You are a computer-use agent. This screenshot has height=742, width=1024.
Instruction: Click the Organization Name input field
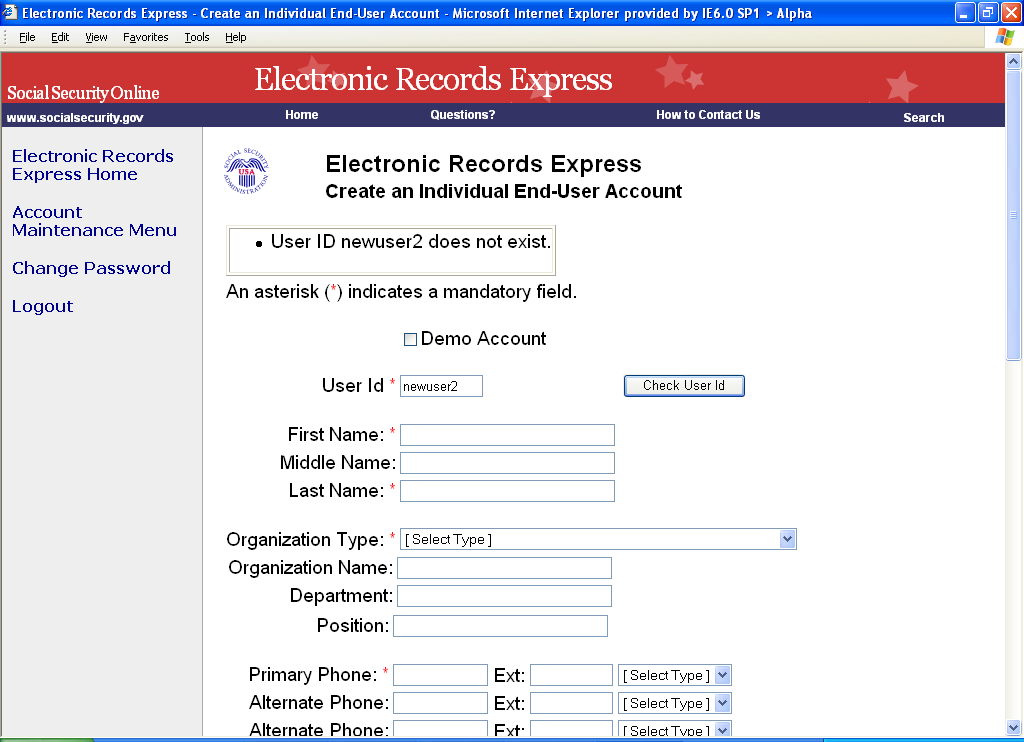coord(504,568)
